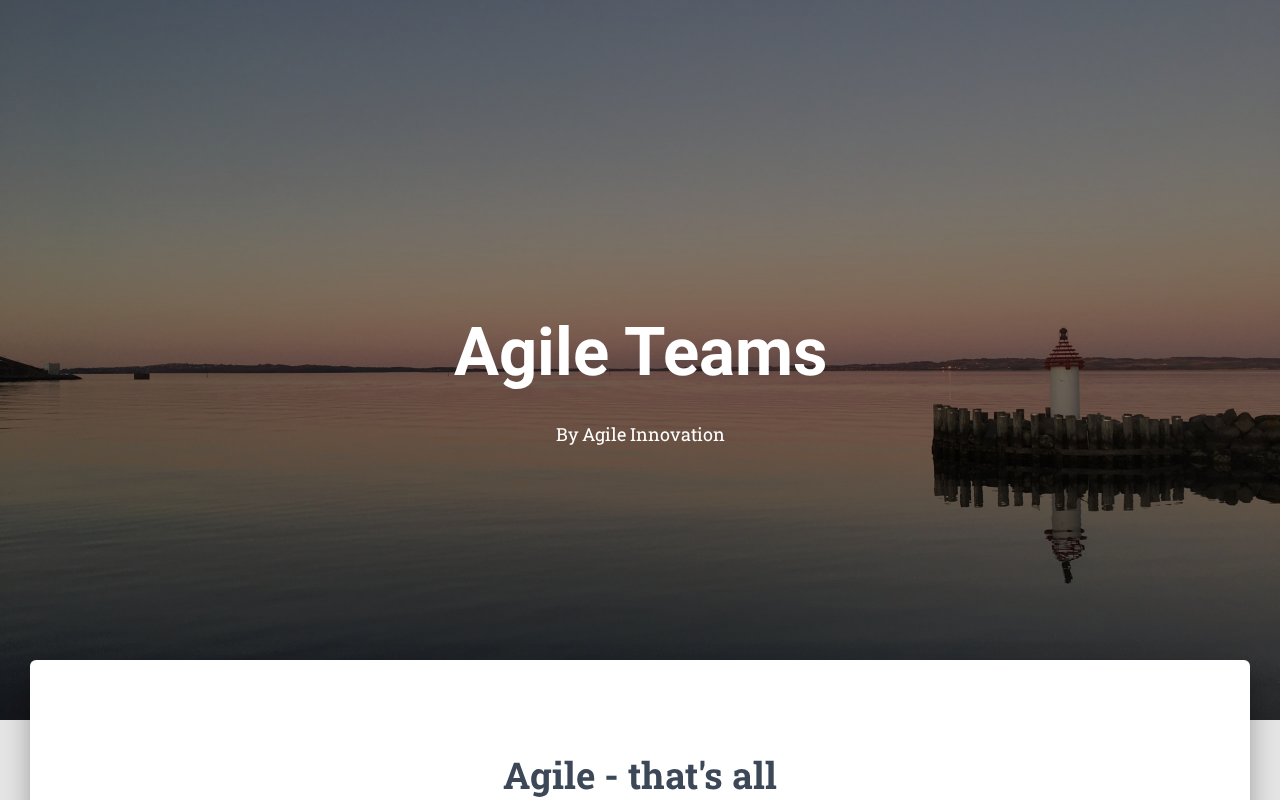
Task: Click the Agile Teams page title
Action: click(x=640, y=351)
